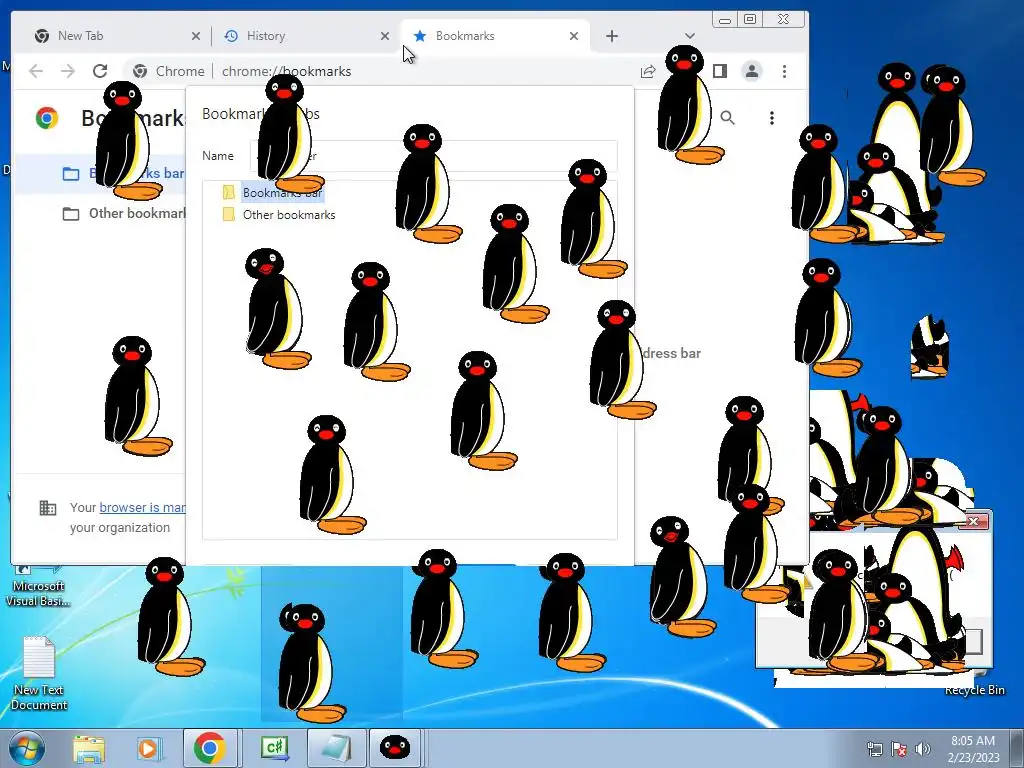Click the penguin app taskbar icon
This screenshot has width=1024, height=768.
click(395, 748)
